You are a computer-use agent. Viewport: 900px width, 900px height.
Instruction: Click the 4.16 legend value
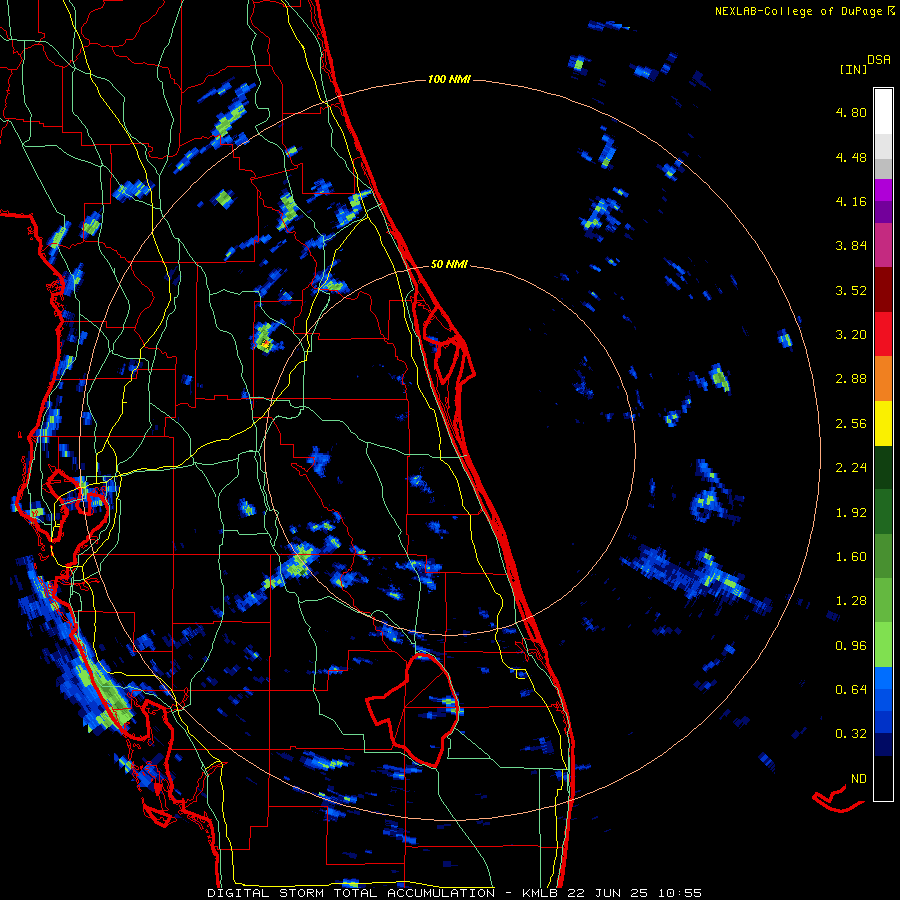(851, 201)
